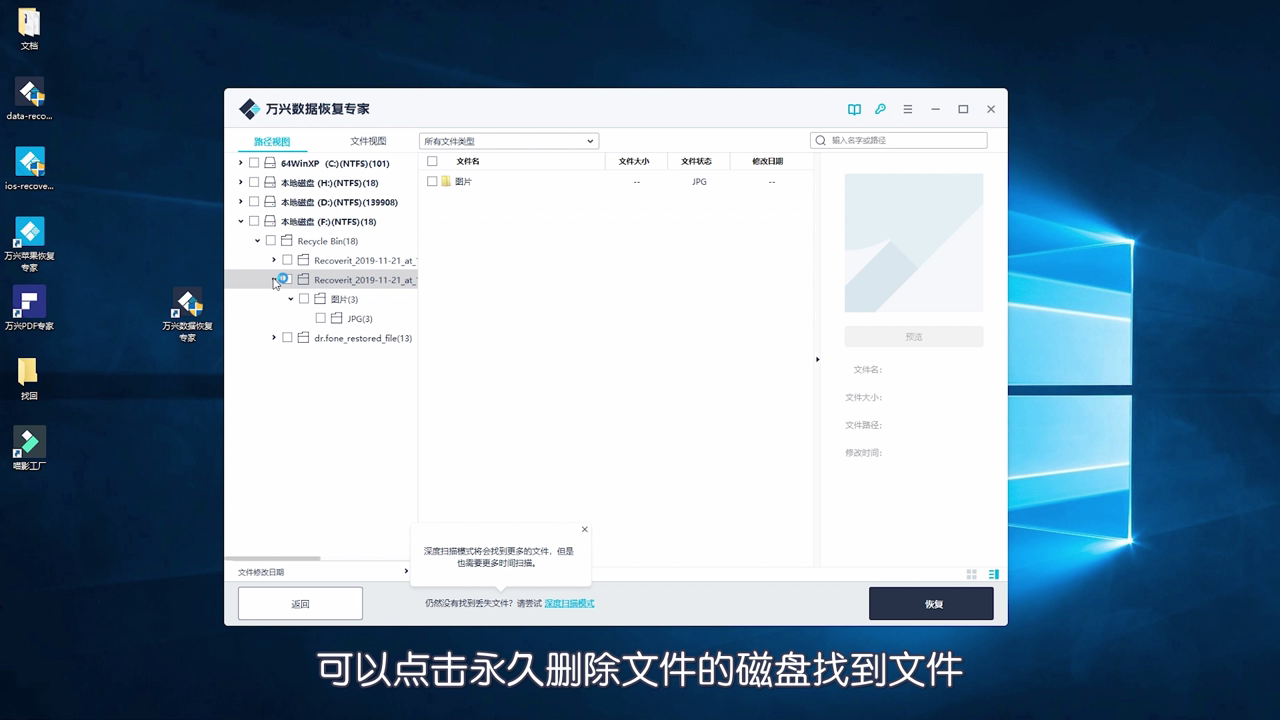This screenshot has width=1280, height=720.
Task: Click the 恢复 recover button
Action: [931, 603]
